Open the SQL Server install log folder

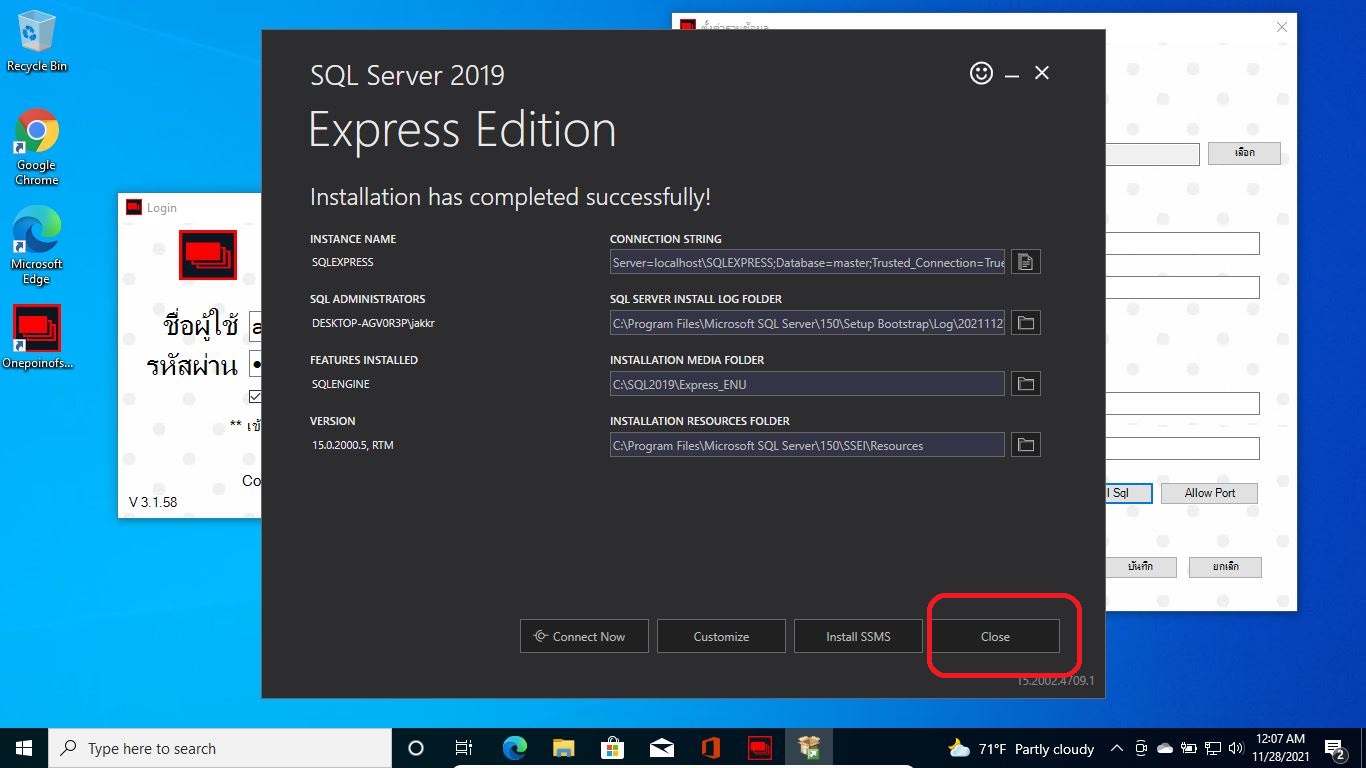pyautogui.click(x=1025, y=323)
